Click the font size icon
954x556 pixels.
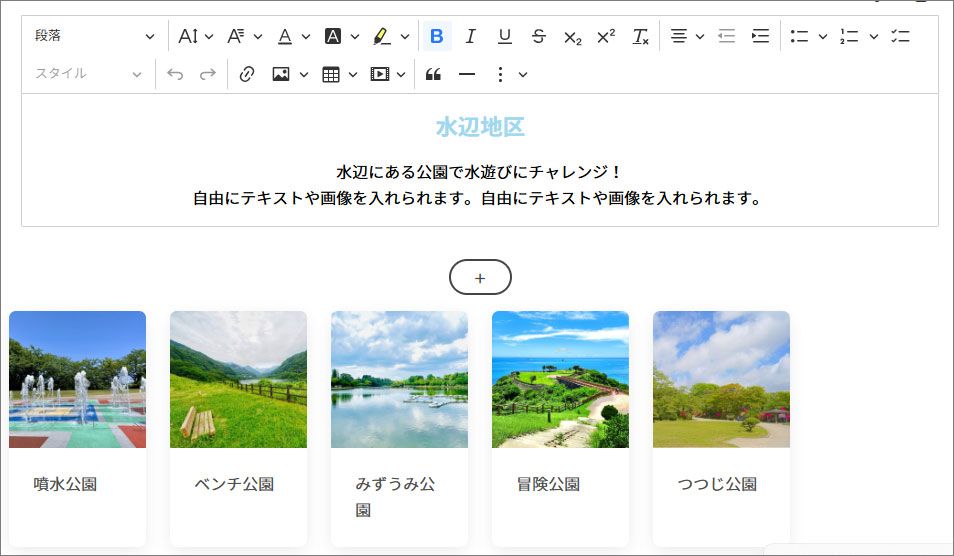[187, 36]
